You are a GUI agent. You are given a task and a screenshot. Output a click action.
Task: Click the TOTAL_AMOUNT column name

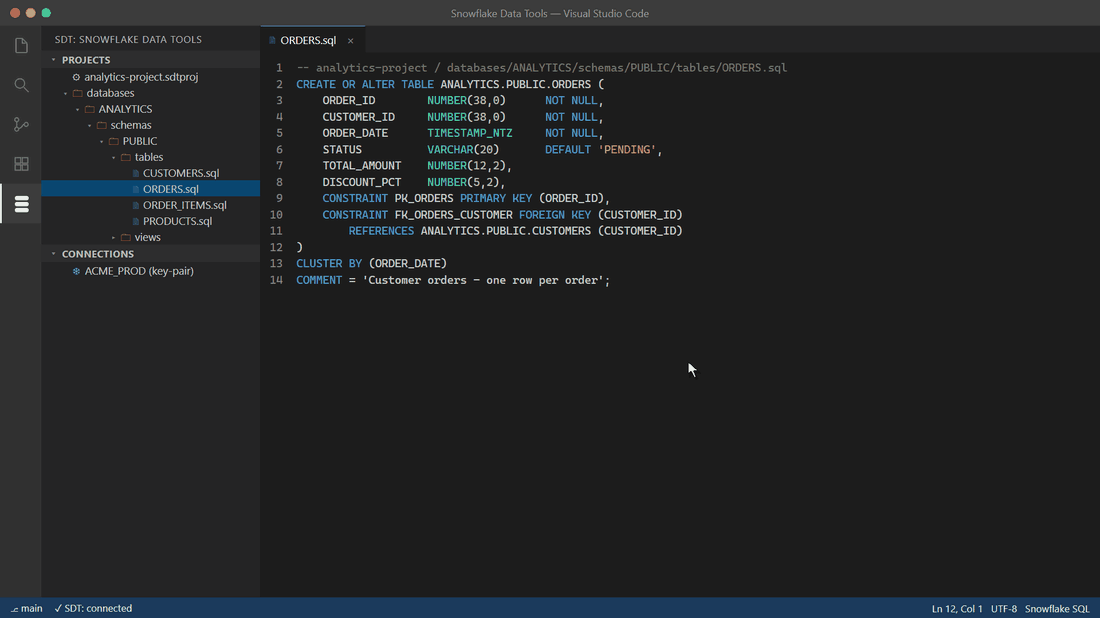pyautogui.click(x=362, y=166)
